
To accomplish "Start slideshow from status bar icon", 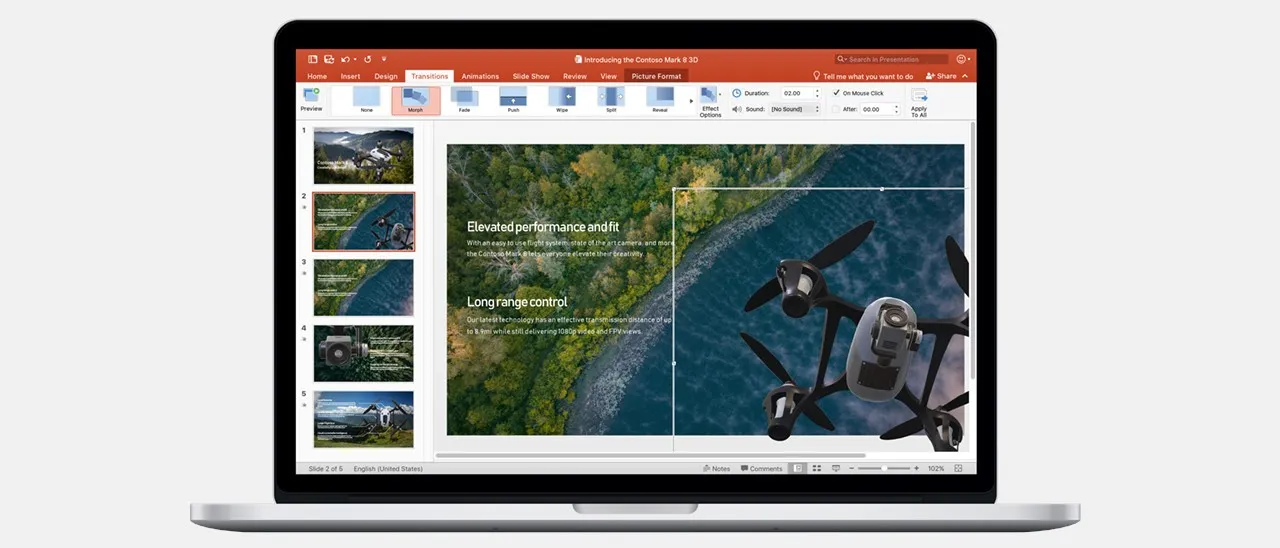I will (x=836, y=468).
